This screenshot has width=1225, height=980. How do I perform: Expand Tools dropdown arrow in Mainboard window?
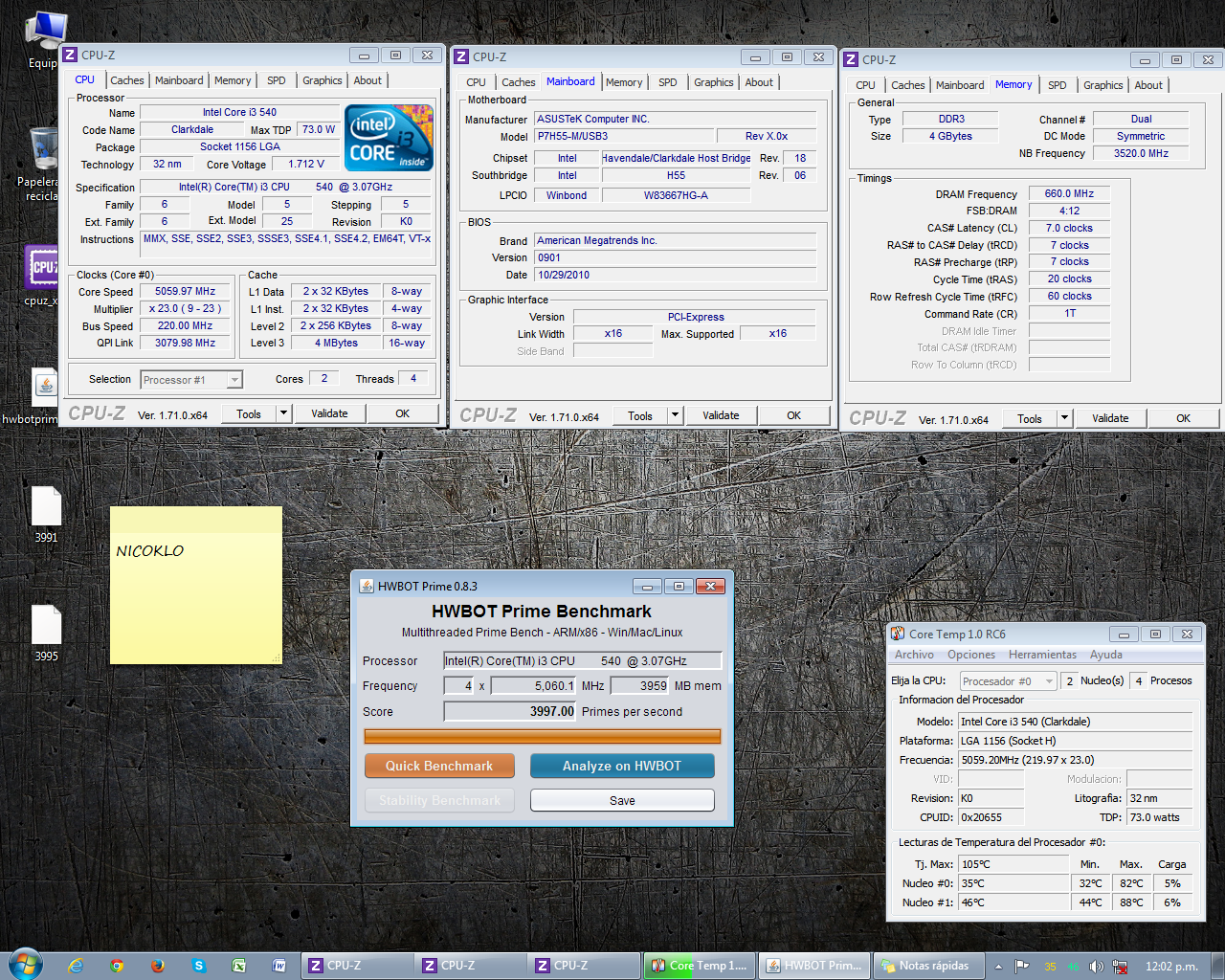pos(675,415)
